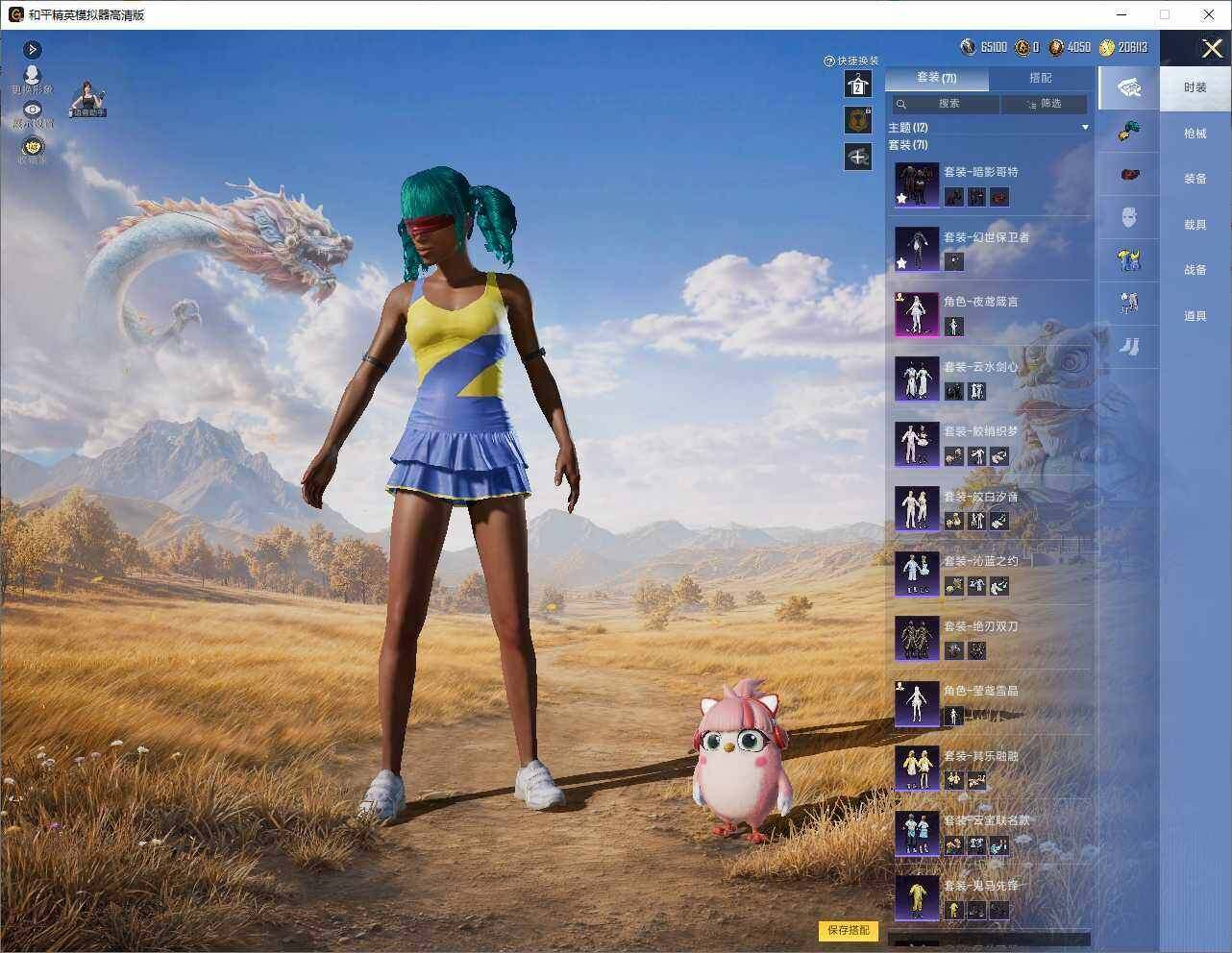Select the shoes category icon
Screen dimensions: 1232x953
click(1129, 346)
